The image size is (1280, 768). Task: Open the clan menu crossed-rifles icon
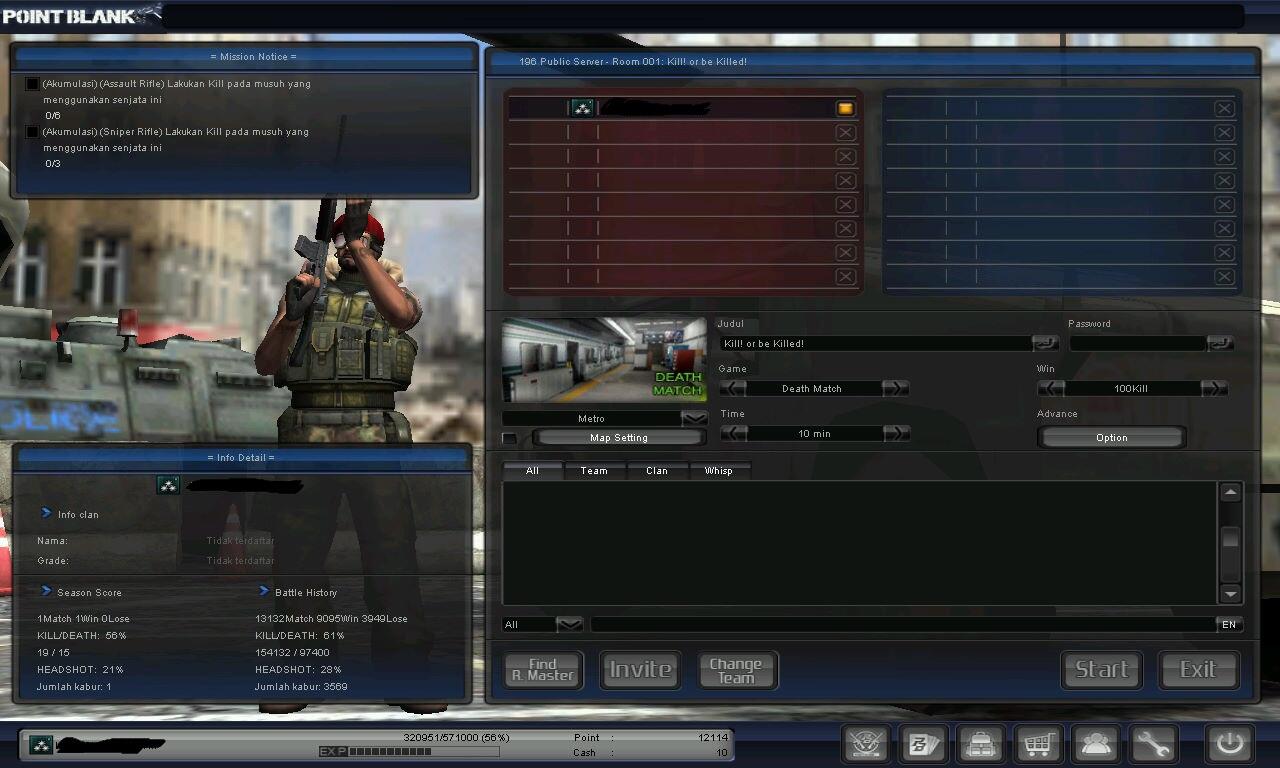[866, 745]
